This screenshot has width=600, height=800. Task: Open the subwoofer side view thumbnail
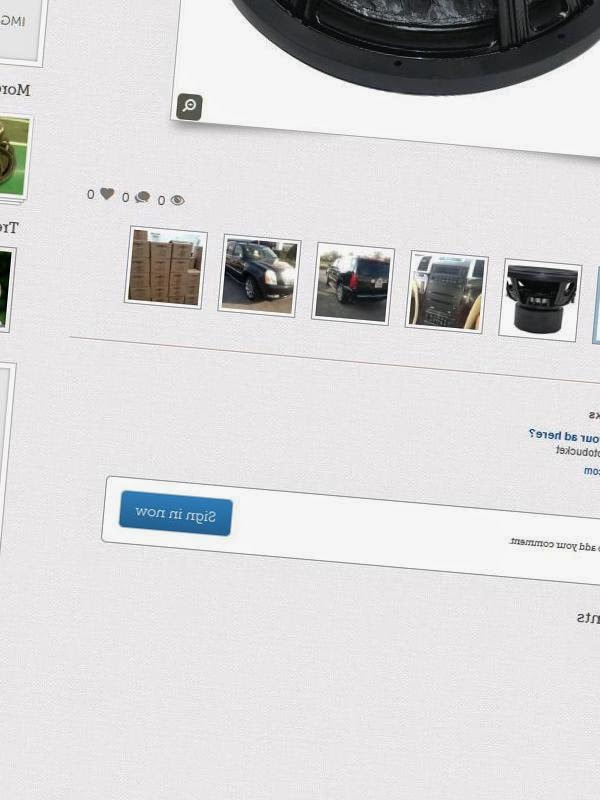click(x=540, y=300)
